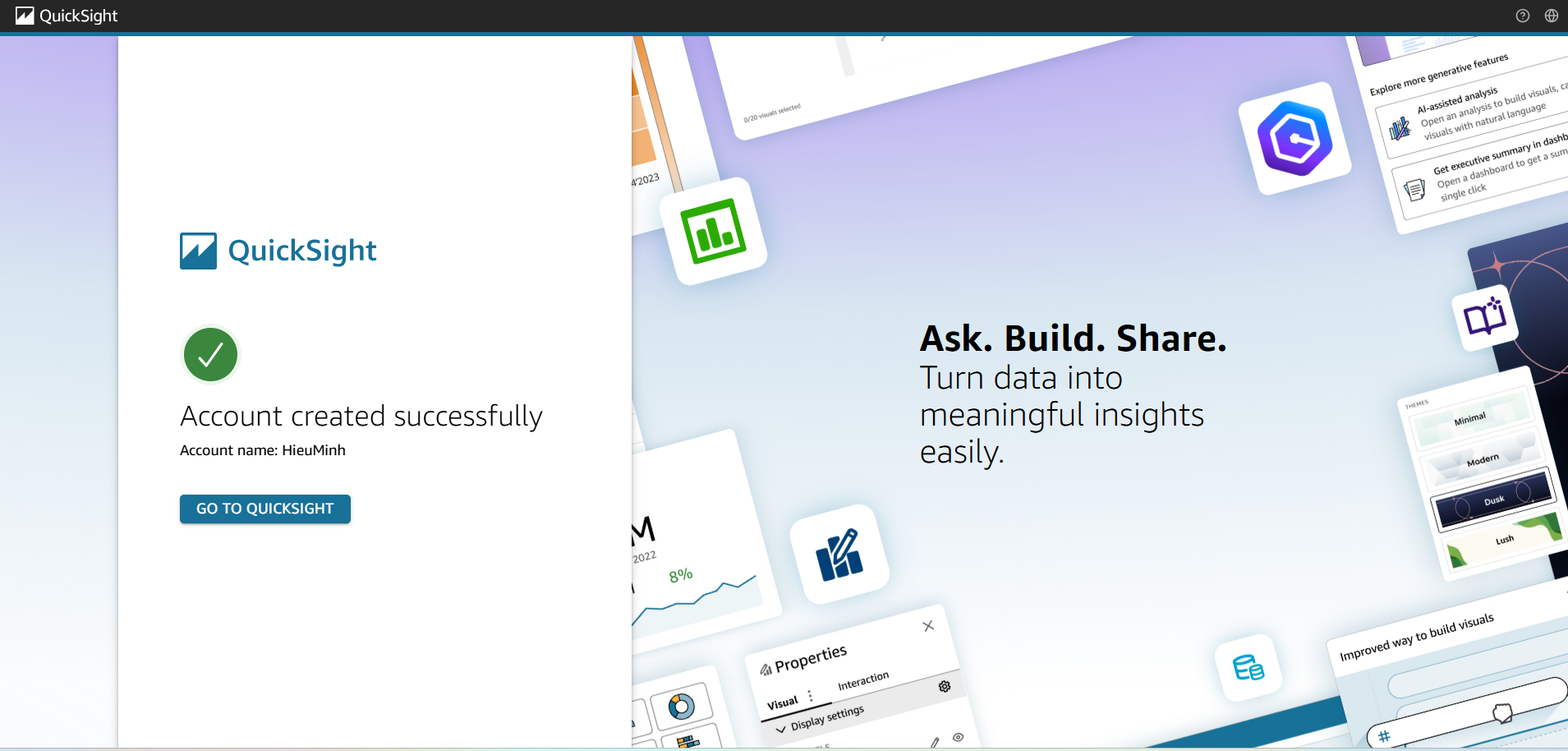Click the 'Ask. Build. Share.' headline
The image size is (1568, 751).
[1073, 339]
